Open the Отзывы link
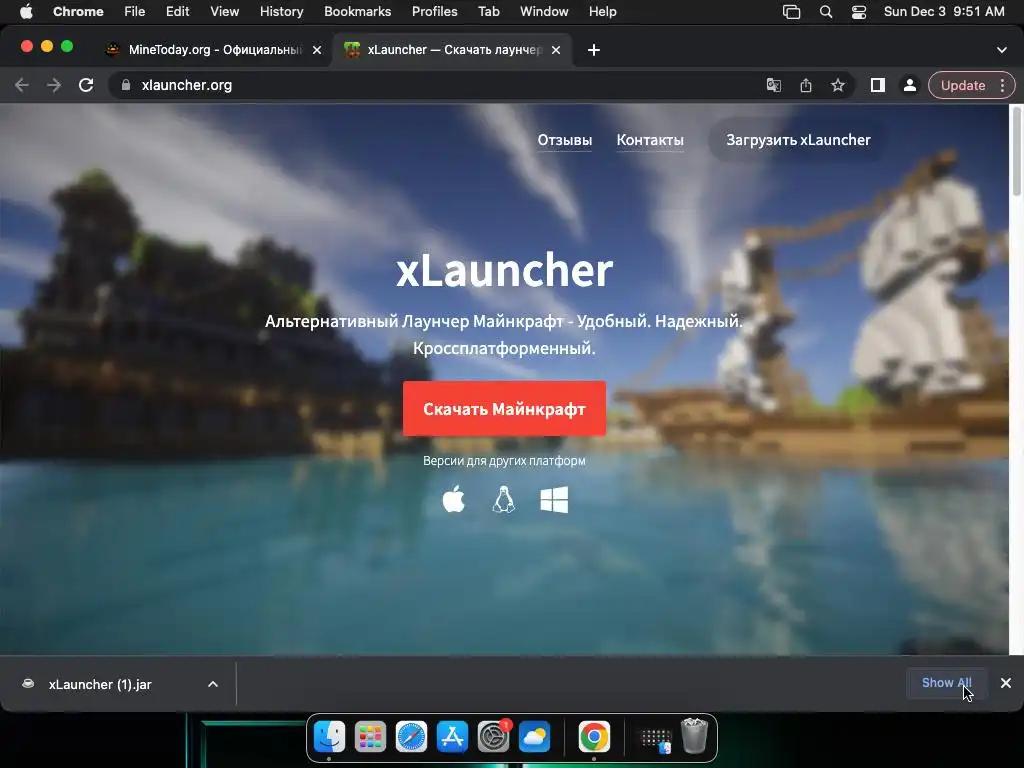Screen dimensions: 1024x768 [x=565, y=140]
